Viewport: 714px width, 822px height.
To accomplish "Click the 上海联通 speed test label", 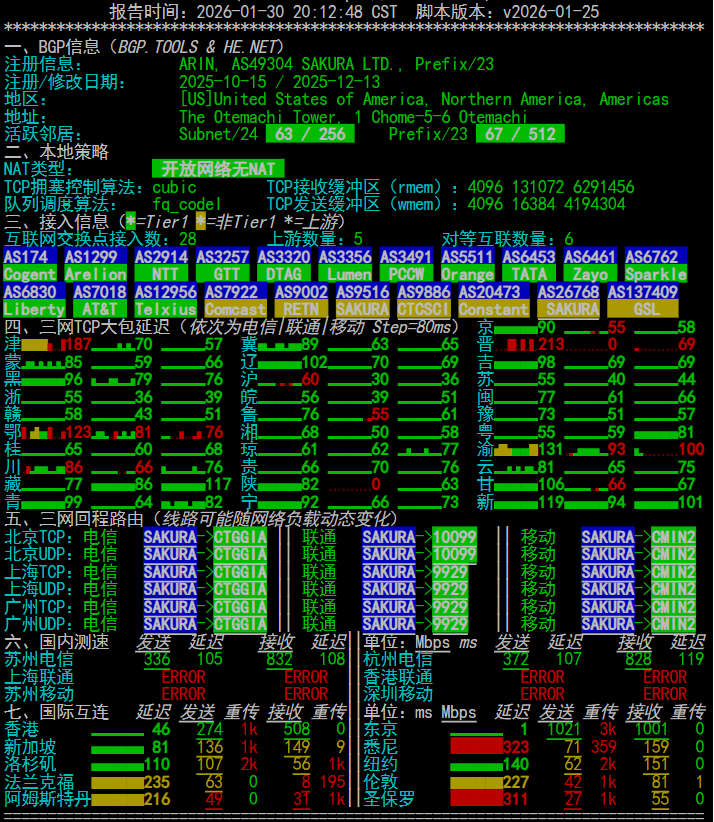I will pos(39,677).
